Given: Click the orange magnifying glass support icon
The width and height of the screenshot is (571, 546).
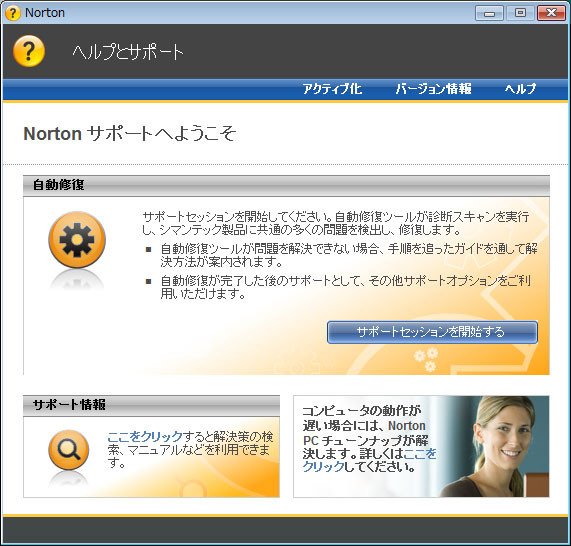Looking at the screenshot, I should pos(68,449).
